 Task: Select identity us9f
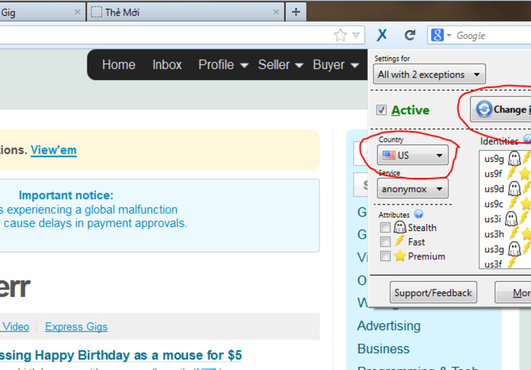click(493, 174)
